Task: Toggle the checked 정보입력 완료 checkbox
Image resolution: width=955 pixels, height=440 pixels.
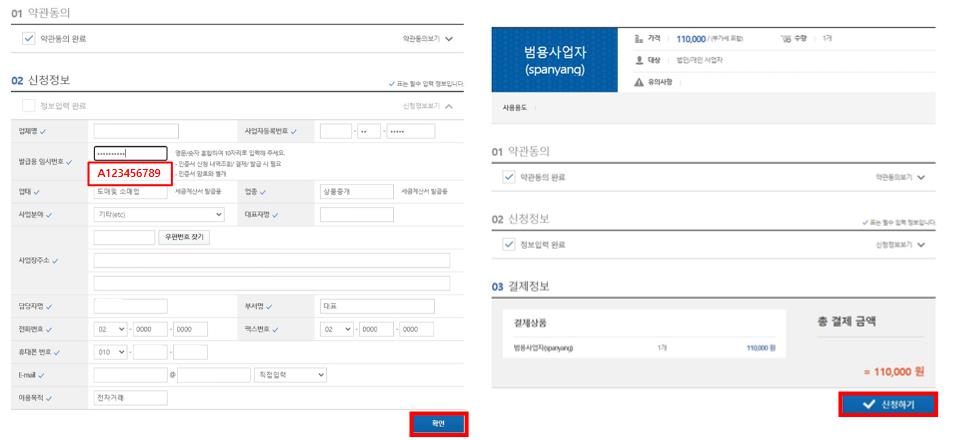Action: click(x=509, y=244)
